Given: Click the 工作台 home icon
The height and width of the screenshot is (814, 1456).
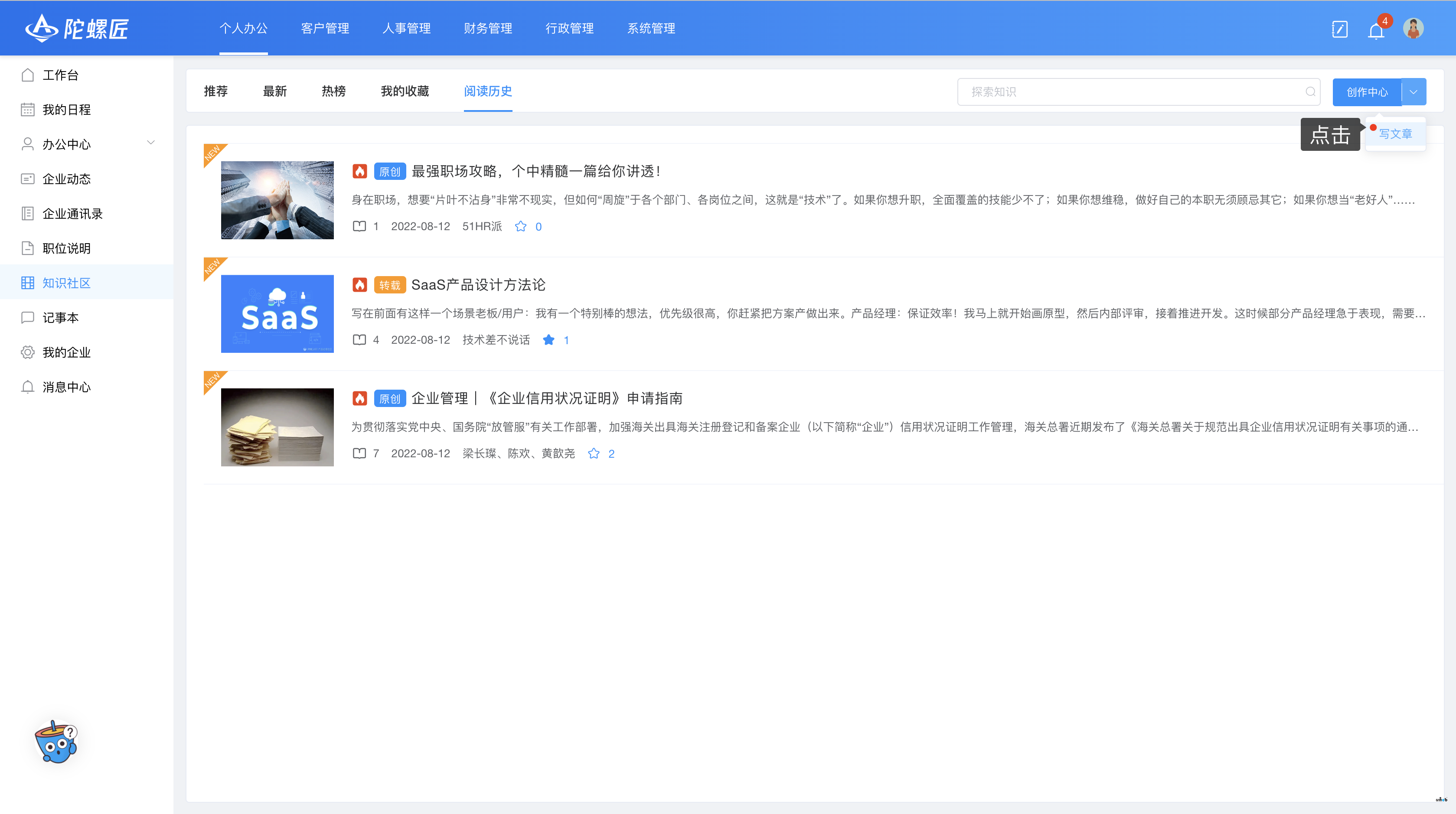Looking at the screenshot, I should (28, 75).
